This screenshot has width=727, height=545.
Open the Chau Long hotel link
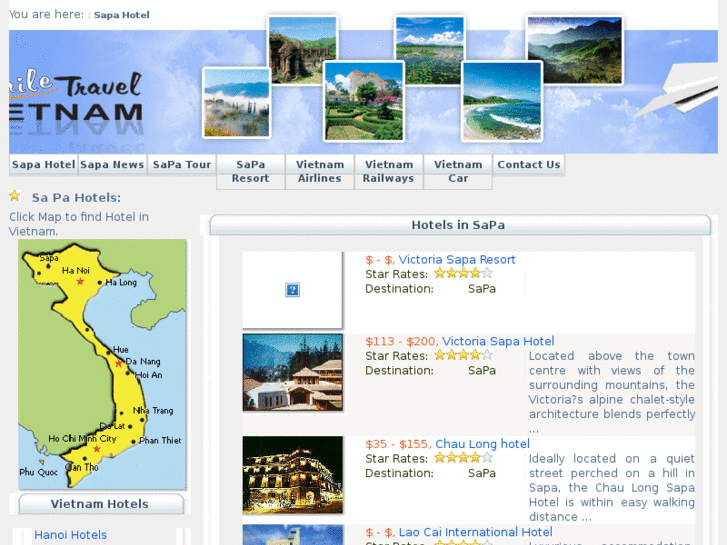(x=482, y=444)
